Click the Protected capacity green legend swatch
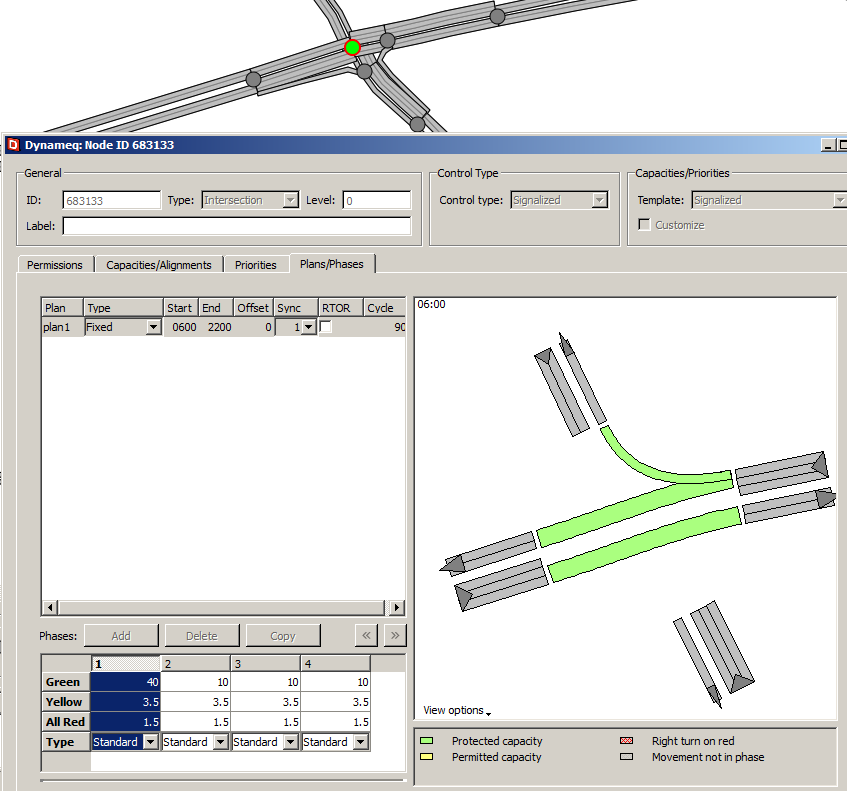 click(427, 741)
